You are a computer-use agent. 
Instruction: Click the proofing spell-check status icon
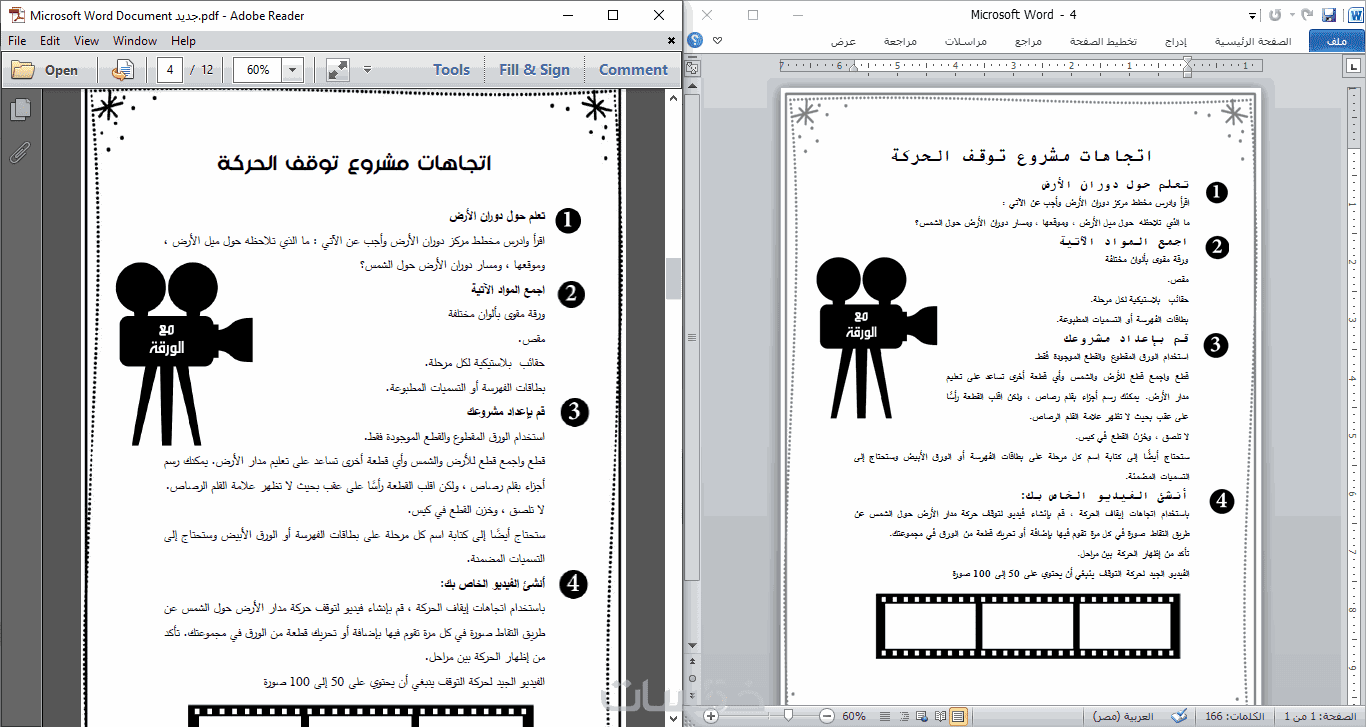[1180, 716]
